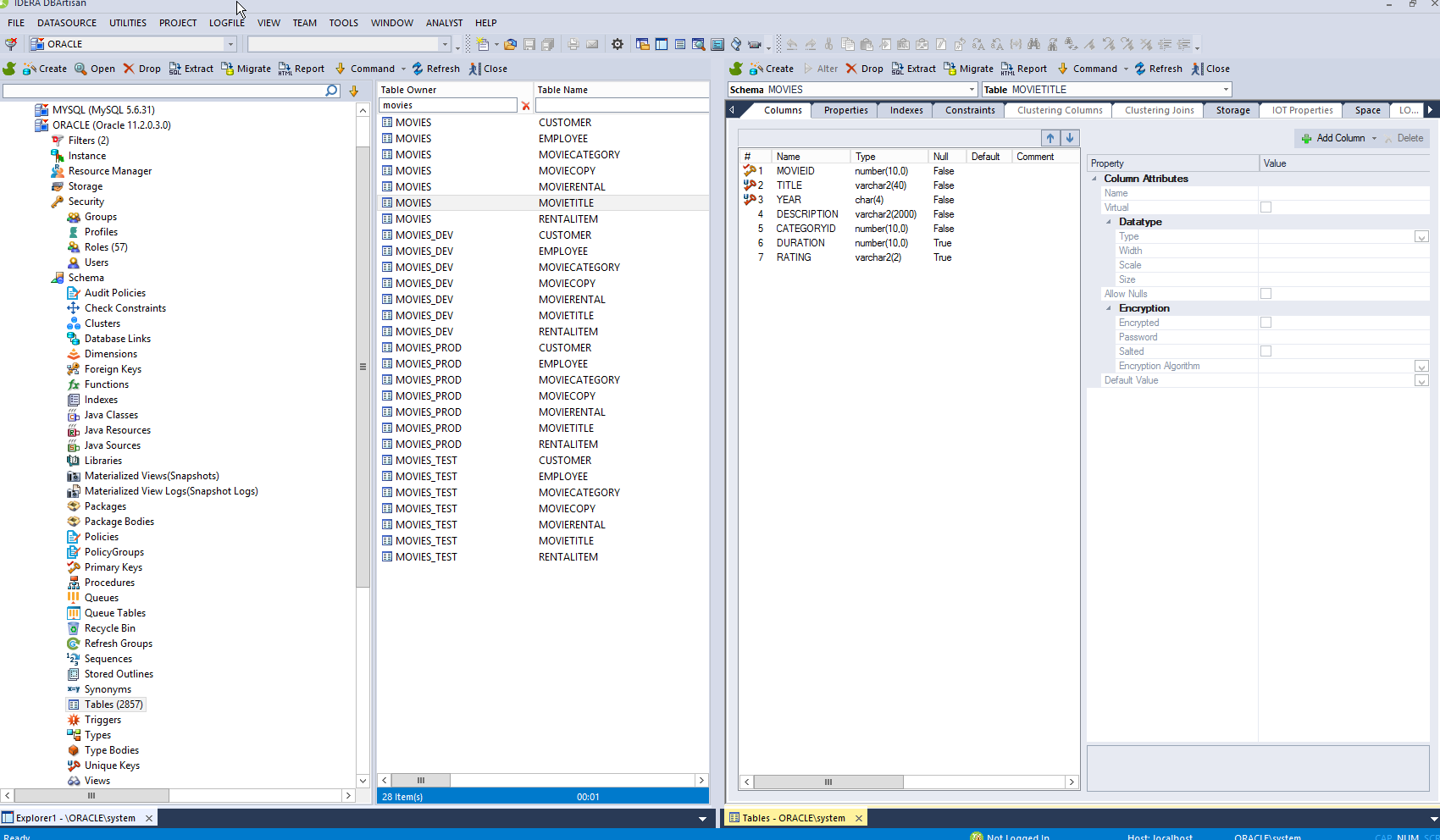1440x840 pixels.
Task: Switch to the Constraints tab
Action: 970,110
